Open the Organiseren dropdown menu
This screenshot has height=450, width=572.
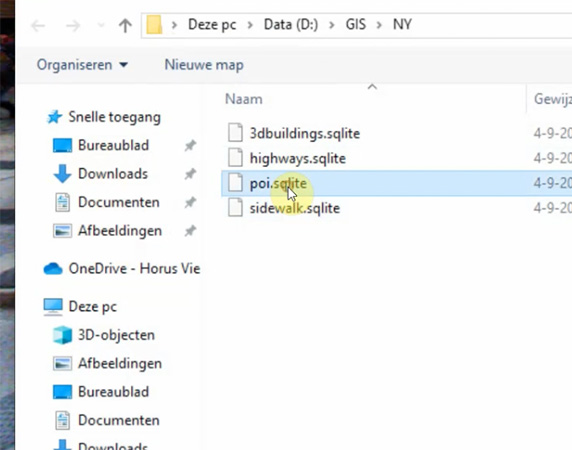click(82, 65)
